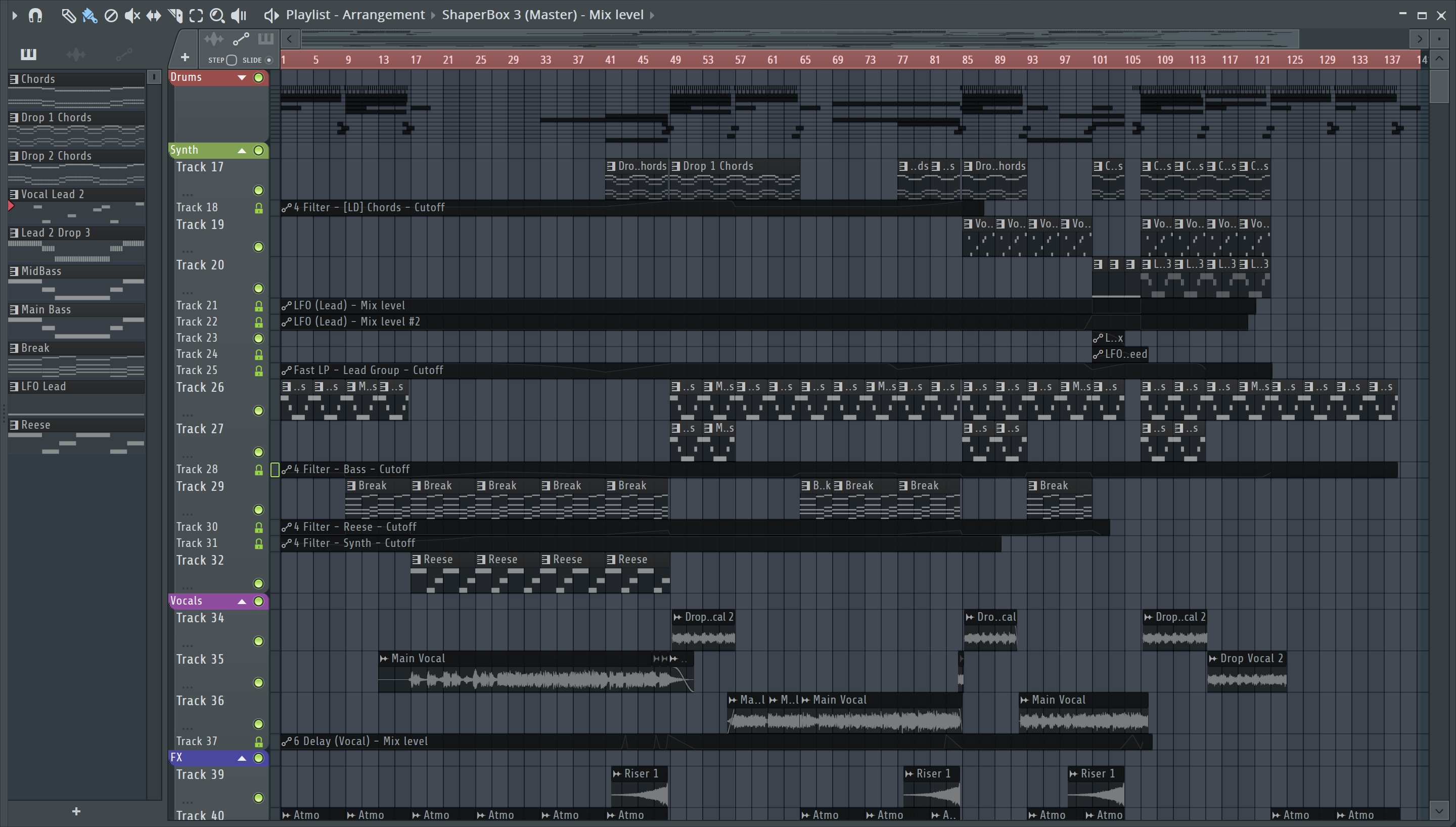The image size is (1456, 827).
Task: Mute the Vocals group
Action: (258, 601)
